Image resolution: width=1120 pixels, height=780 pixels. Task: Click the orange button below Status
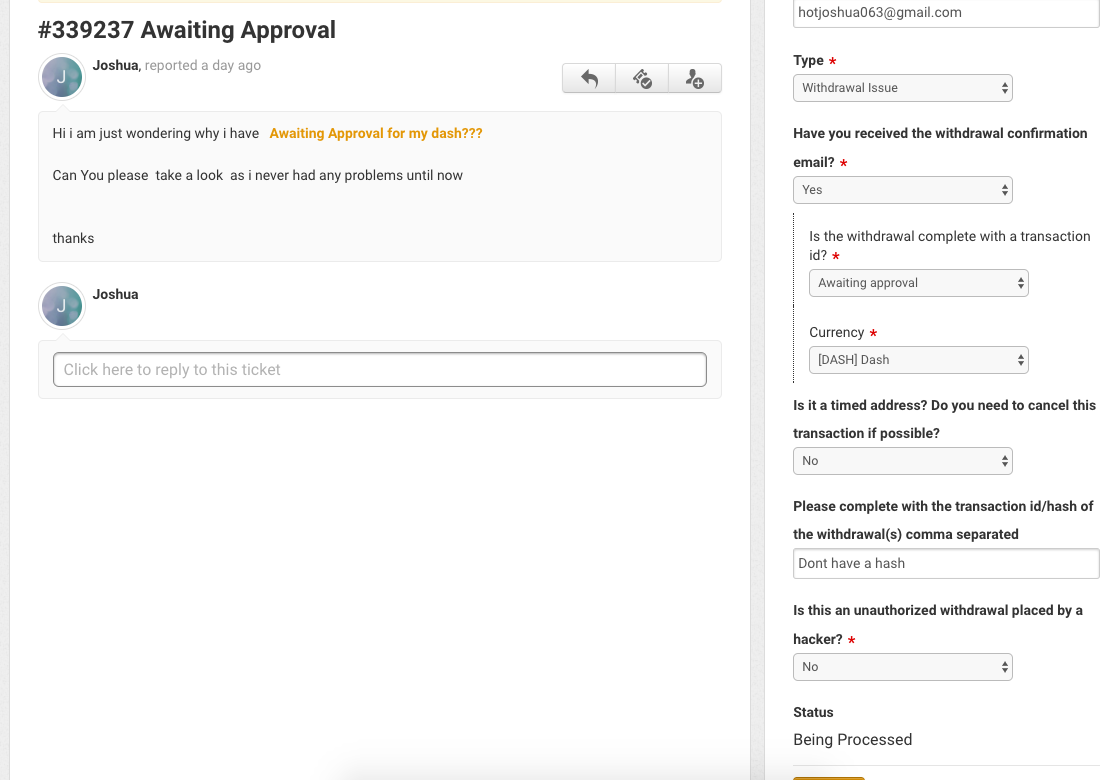[828, 776]
